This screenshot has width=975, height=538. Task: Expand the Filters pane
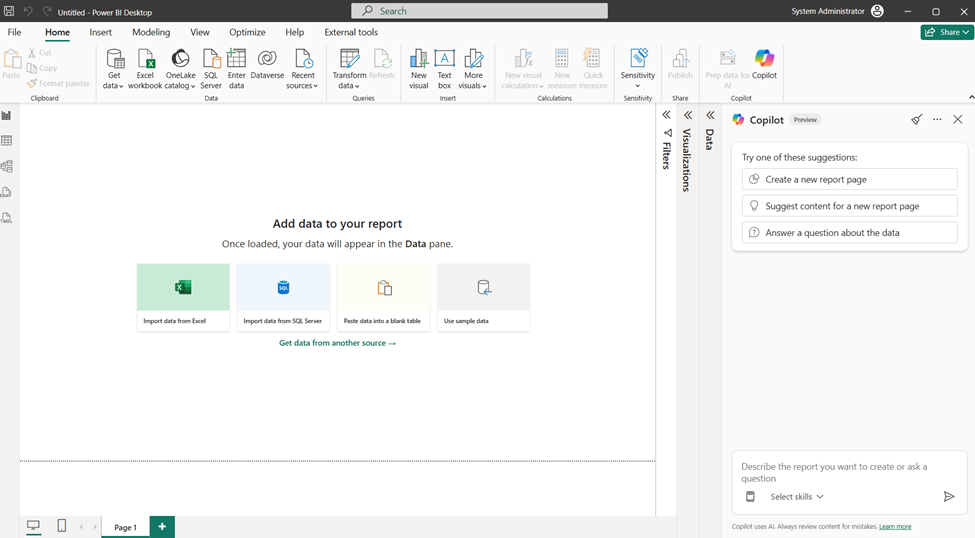click(666, 115)
